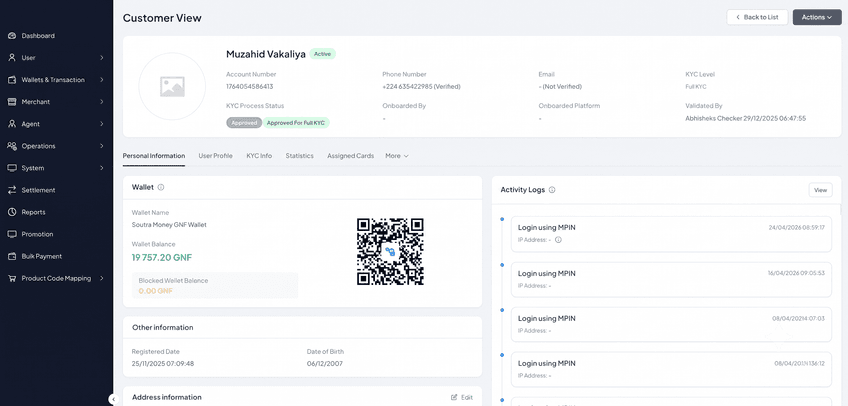Click the account number 1764054586413
This screenshot has height=406, width=848.
point(249,86)
